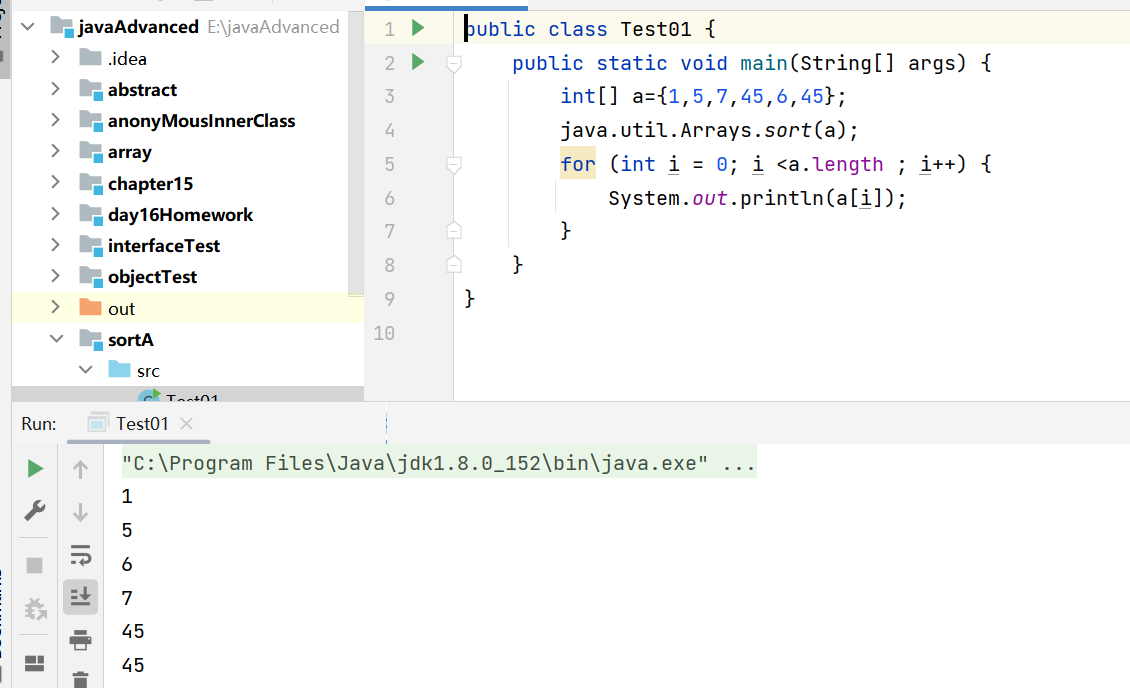This screenshot has height=688, width=1130.
Task: Click the trash icon to clear console
Action: pos(81,679)
